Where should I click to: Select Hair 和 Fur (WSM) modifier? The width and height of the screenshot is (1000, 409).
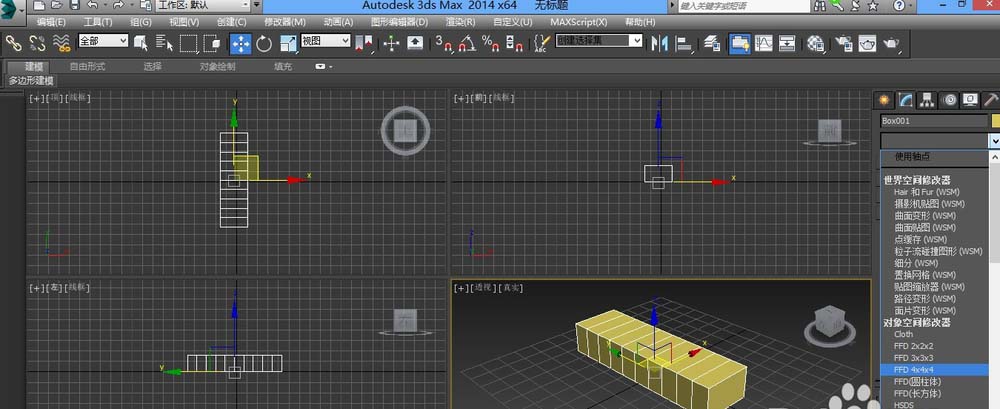pyautogui.click(x=934, y=192)
